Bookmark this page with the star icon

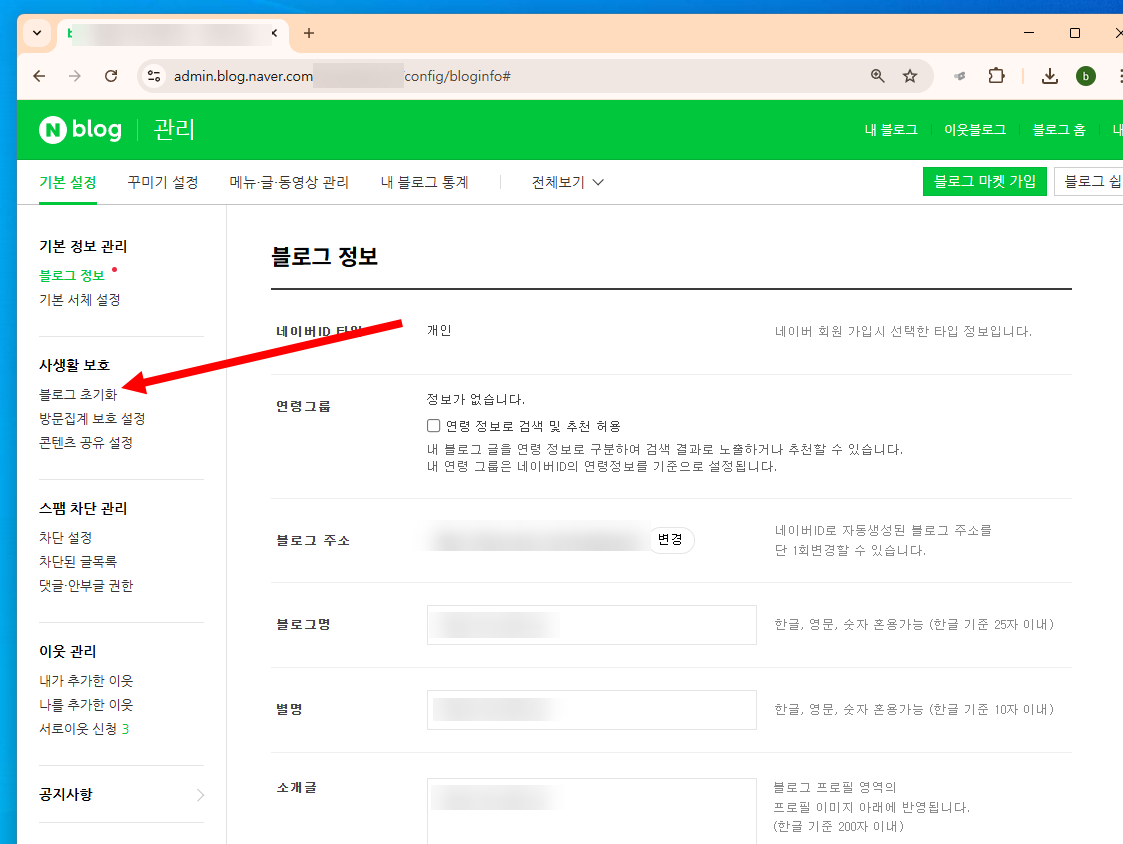(910, 76)
